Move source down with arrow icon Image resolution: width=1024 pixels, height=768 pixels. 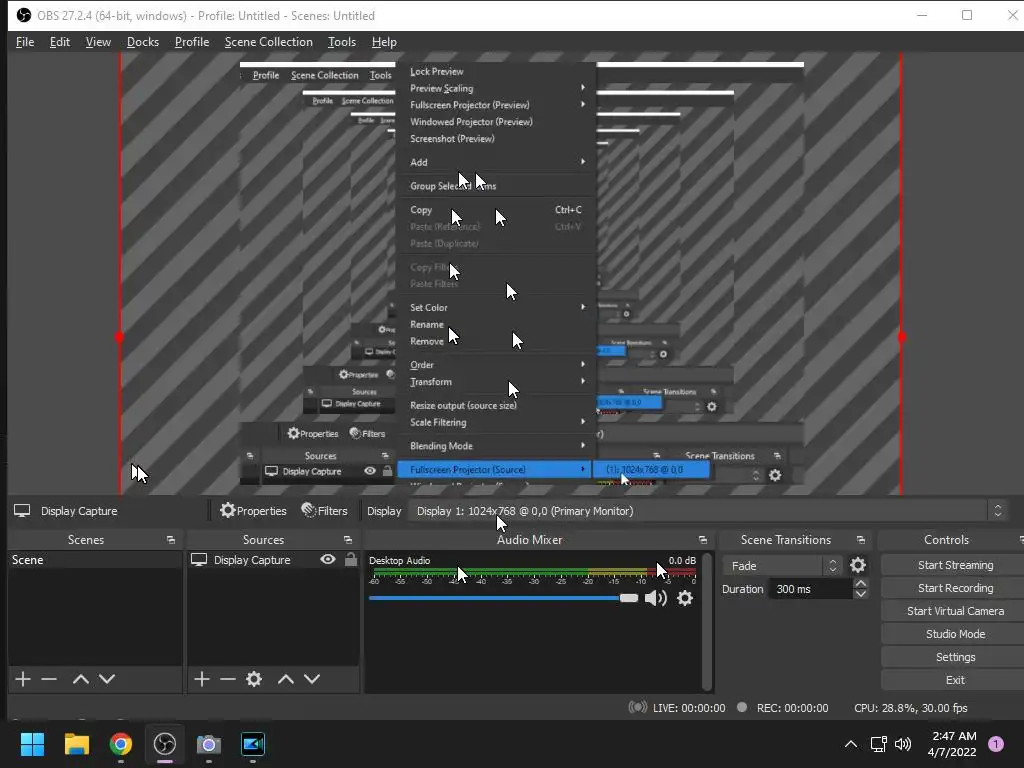(312, 679)
